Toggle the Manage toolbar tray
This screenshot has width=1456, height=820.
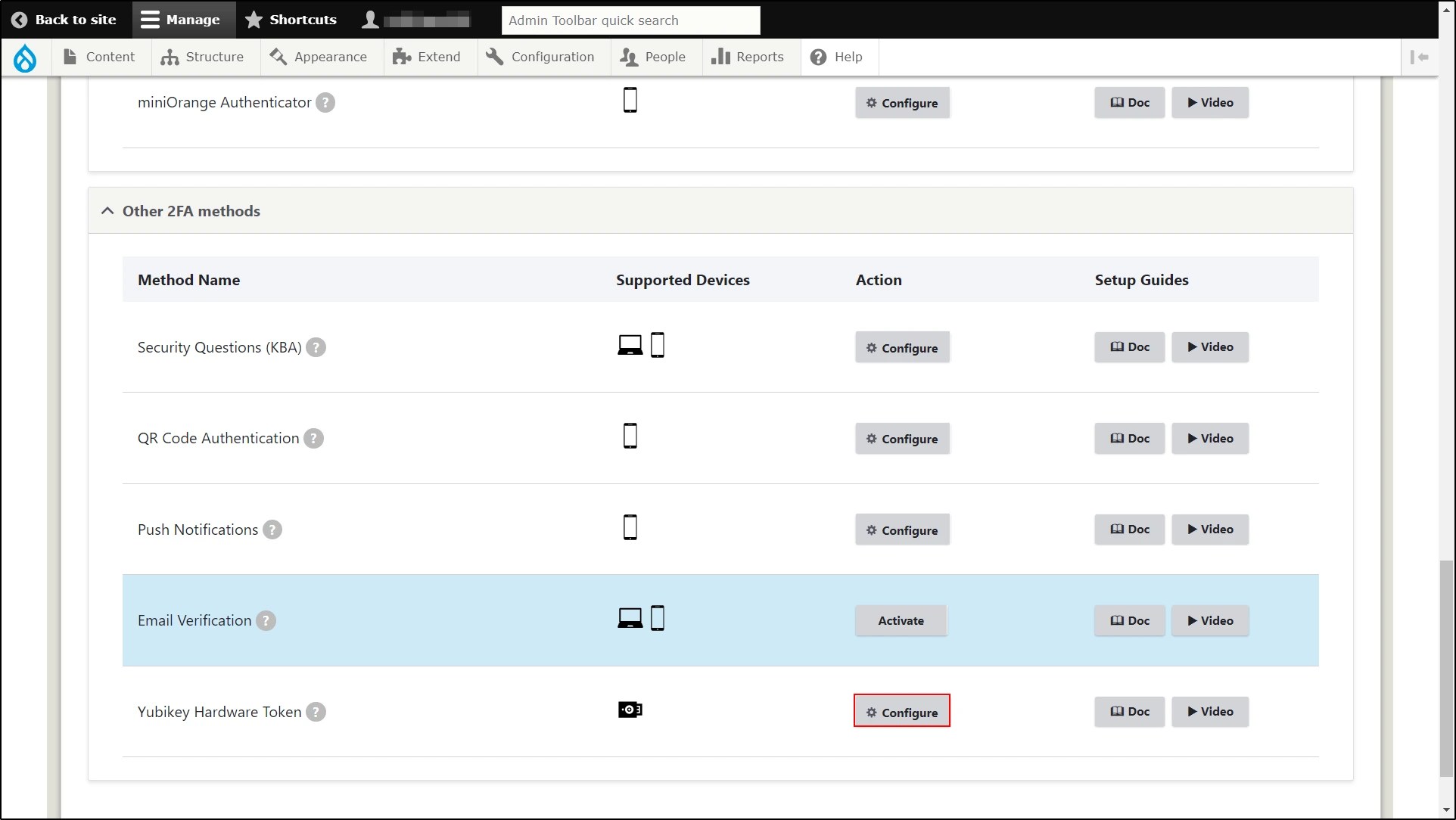click(x=181, y=20)
